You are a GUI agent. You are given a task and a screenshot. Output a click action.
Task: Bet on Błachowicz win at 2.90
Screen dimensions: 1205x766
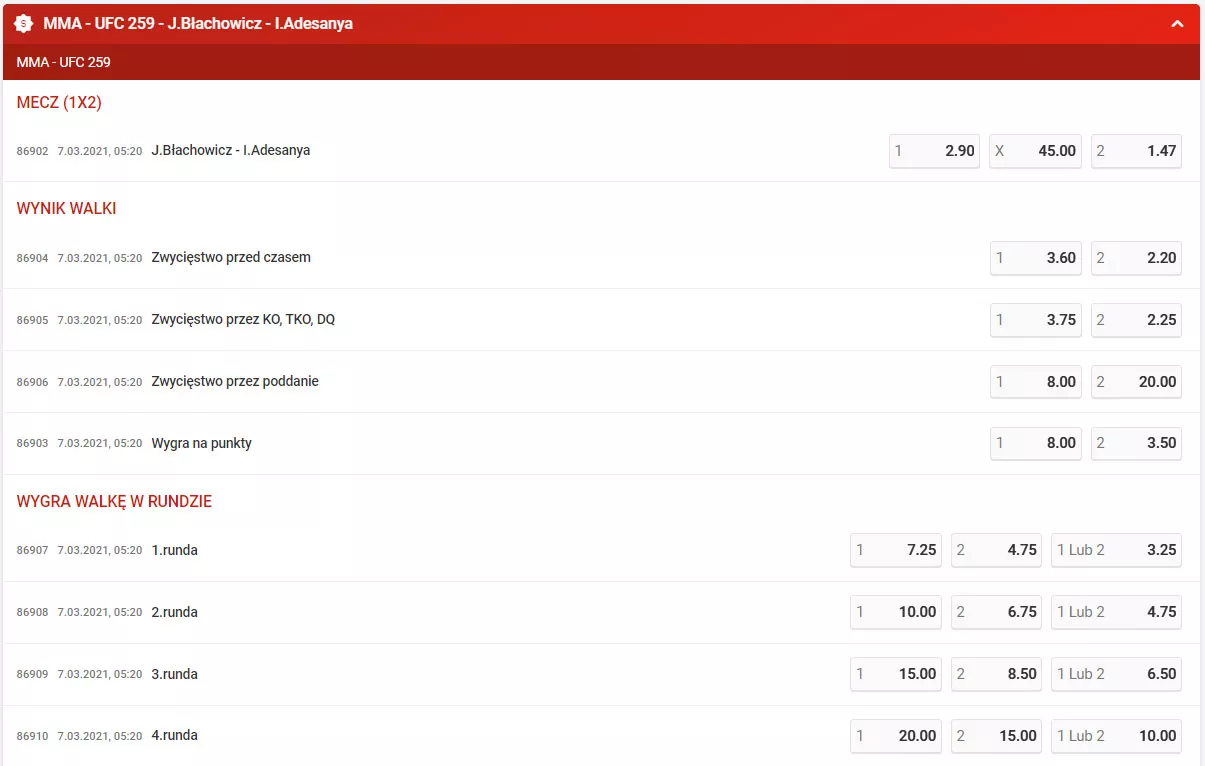click(x=934, y=151)
